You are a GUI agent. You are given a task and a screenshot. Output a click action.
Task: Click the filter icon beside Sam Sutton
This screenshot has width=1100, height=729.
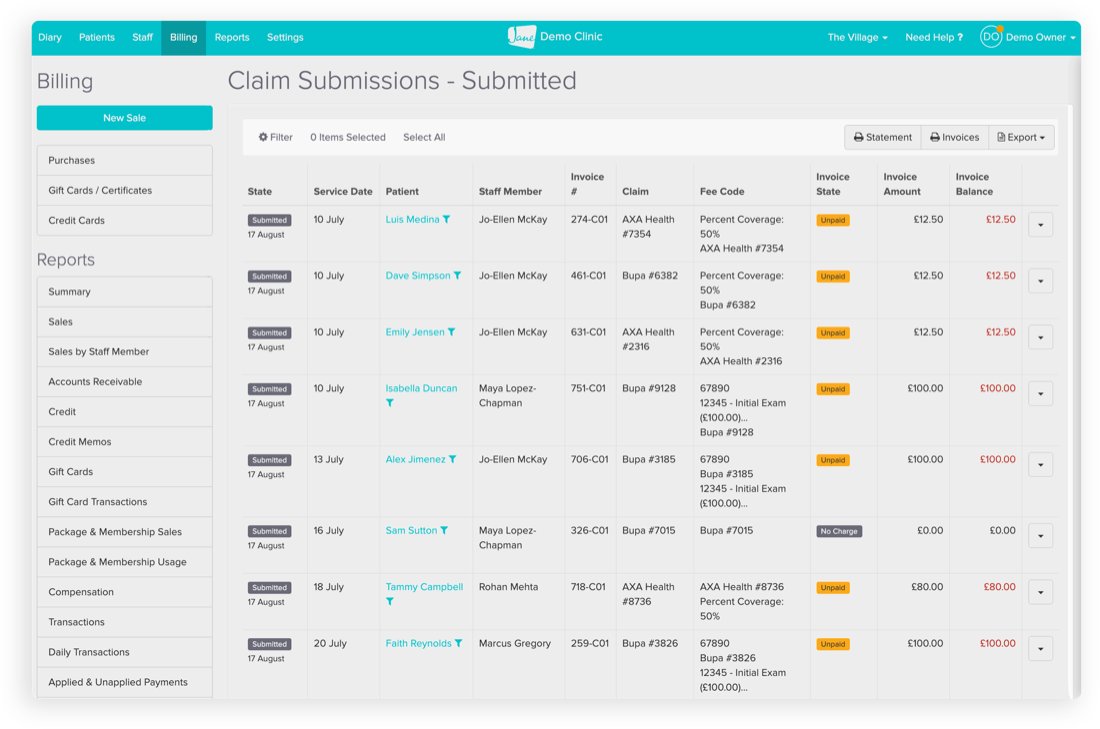[444, 531]
